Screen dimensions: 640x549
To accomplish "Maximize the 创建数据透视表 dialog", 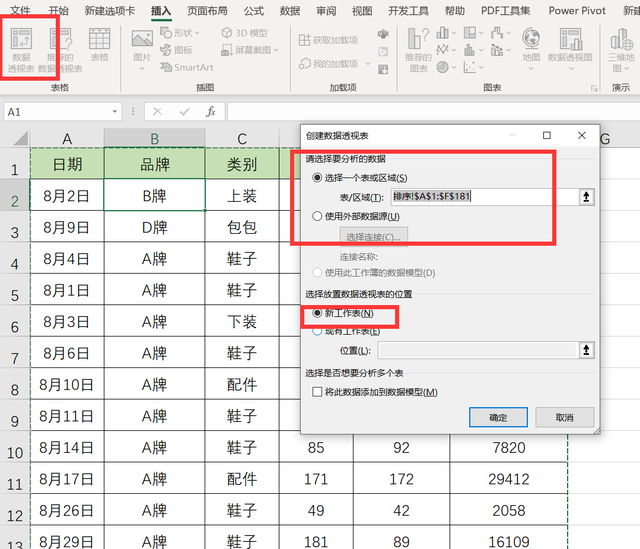I will 547,135.
